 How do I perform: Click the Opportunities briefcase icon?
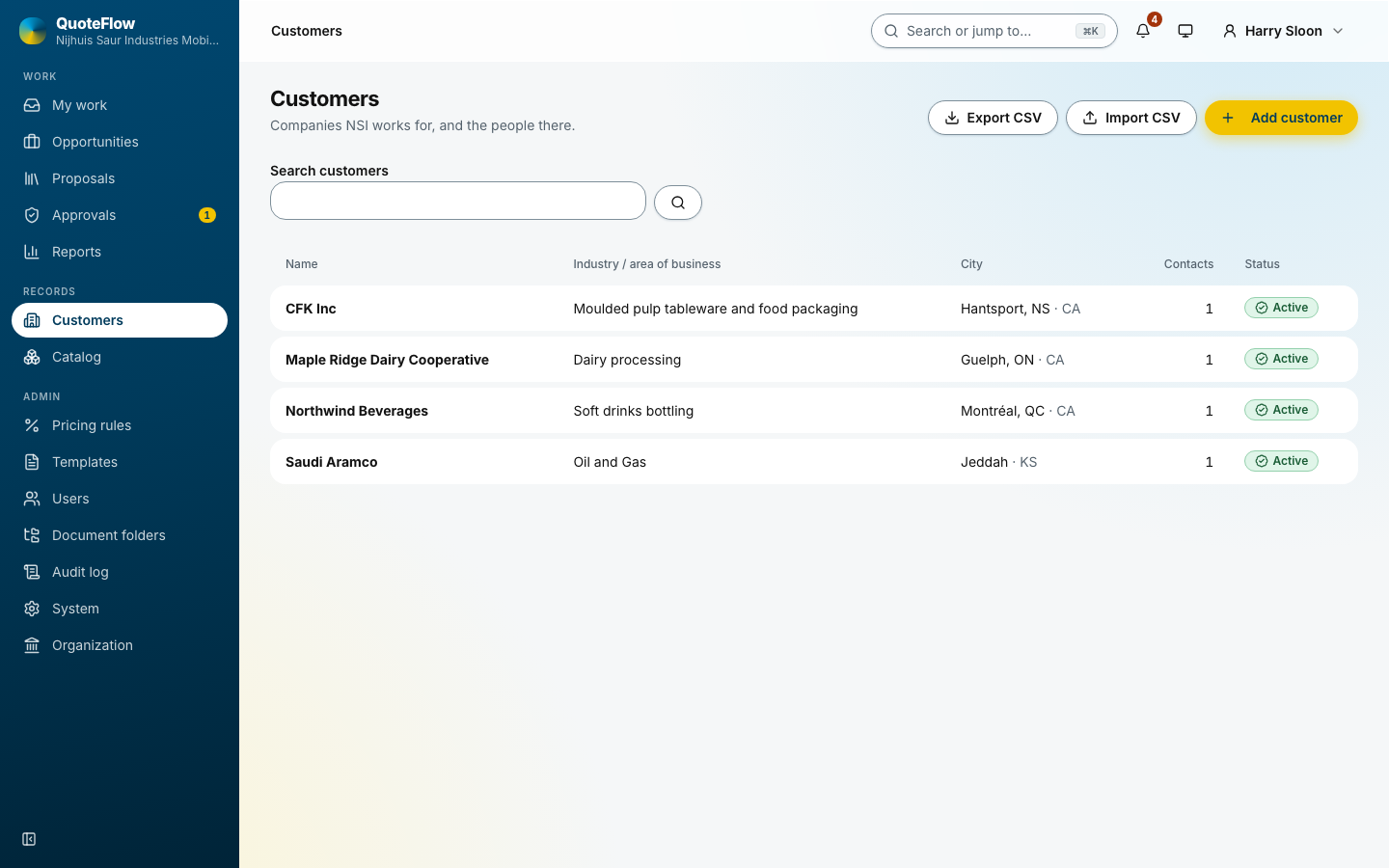pyautogui.click(x=32, y=142)
